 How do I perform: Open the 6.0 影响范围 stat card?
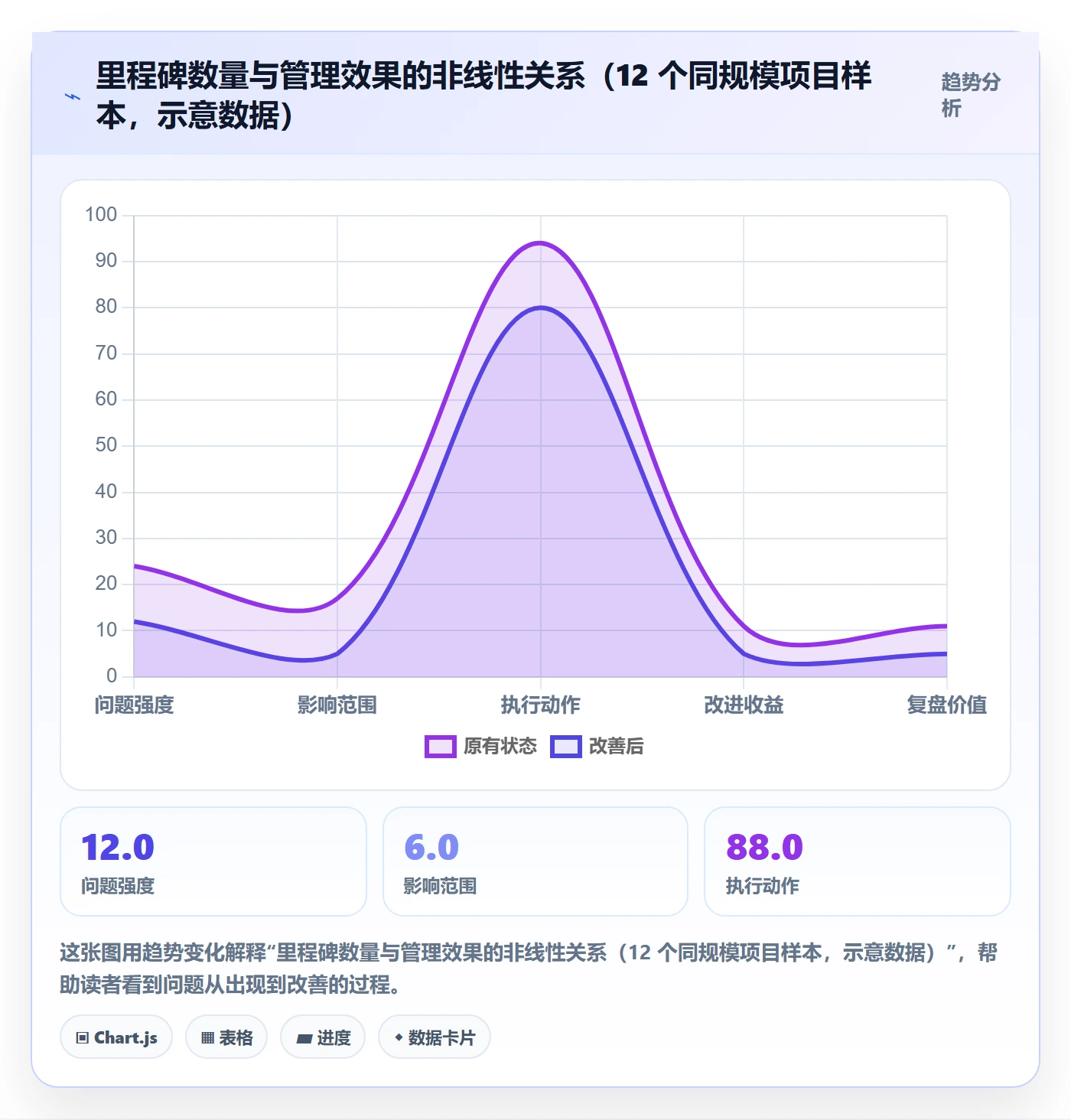click(535, 861)
